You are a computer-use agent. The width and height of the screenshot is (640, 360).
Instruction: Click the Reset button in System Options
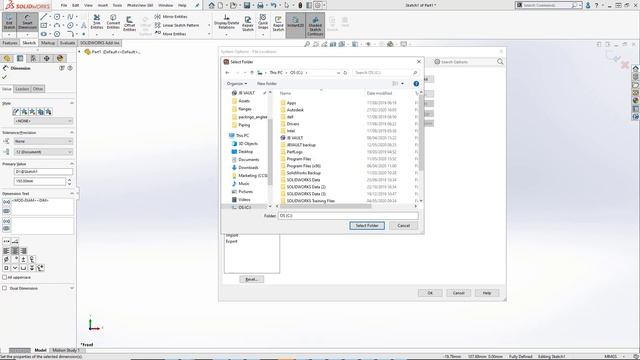[251, 279]
